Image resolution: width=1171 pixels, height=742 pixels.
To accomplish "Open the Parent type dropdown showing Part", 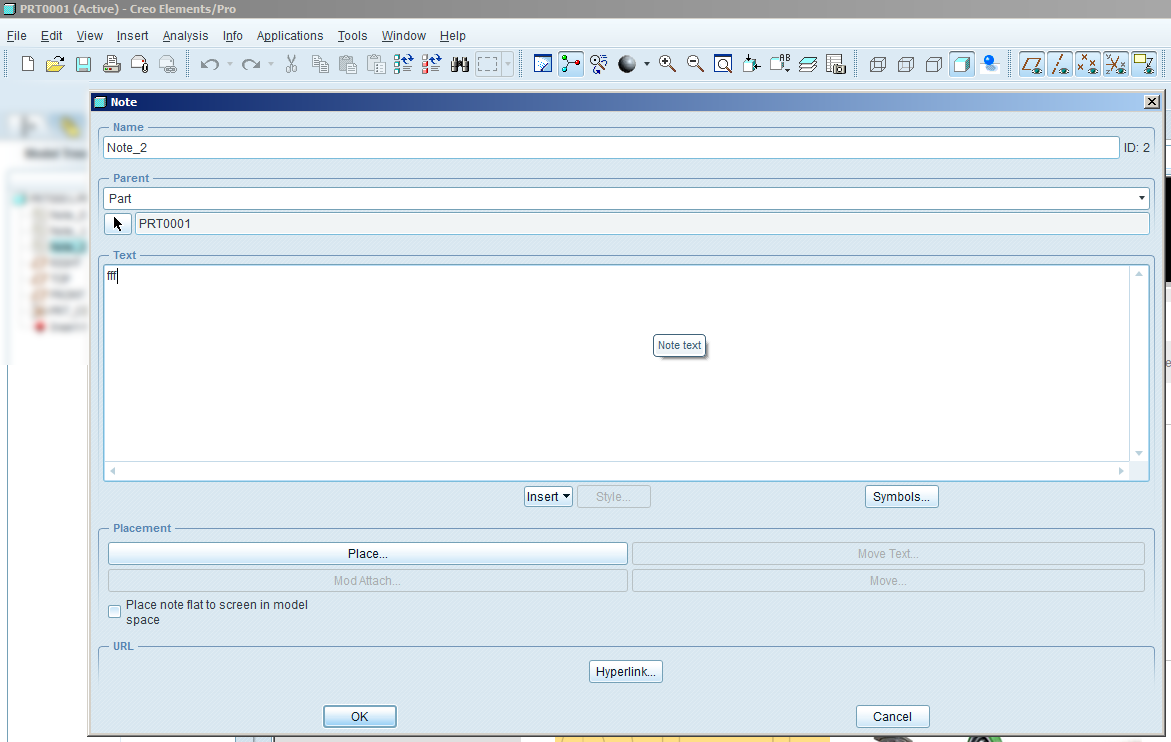I will [625, 199].
